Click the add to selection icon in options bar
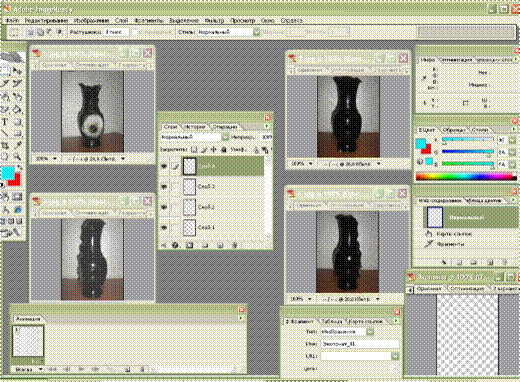Screen dimensions: 520x382 (40, 32)
